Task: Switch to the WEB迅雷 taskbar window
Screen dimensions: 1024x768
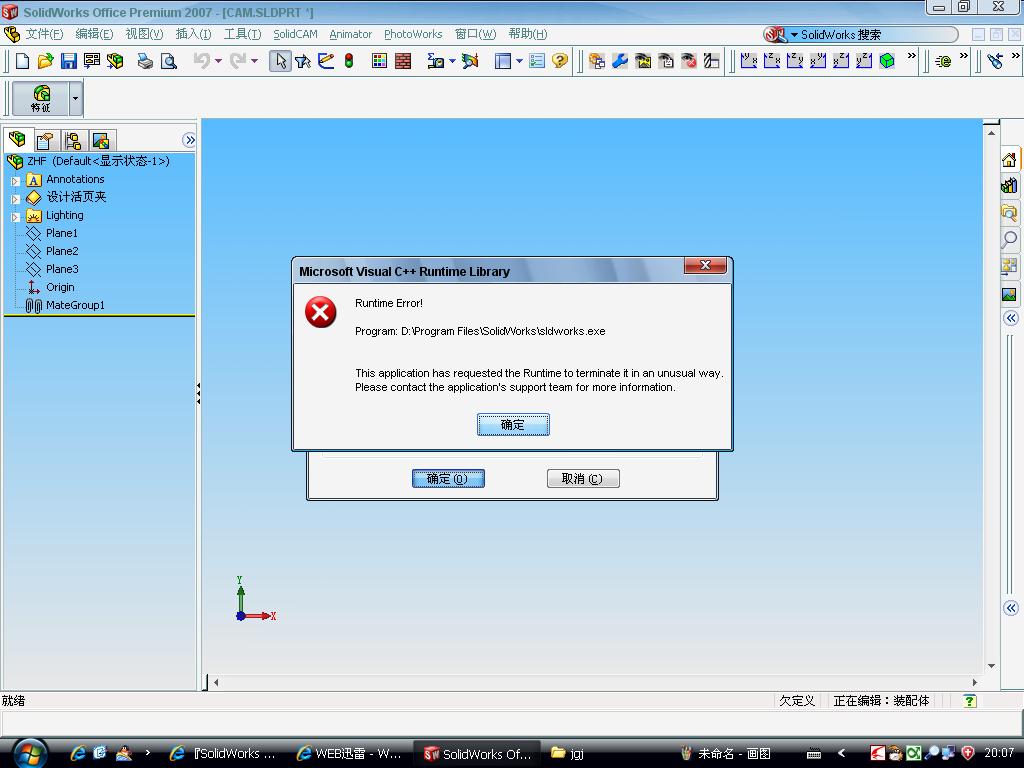Action: click(349, 754)
